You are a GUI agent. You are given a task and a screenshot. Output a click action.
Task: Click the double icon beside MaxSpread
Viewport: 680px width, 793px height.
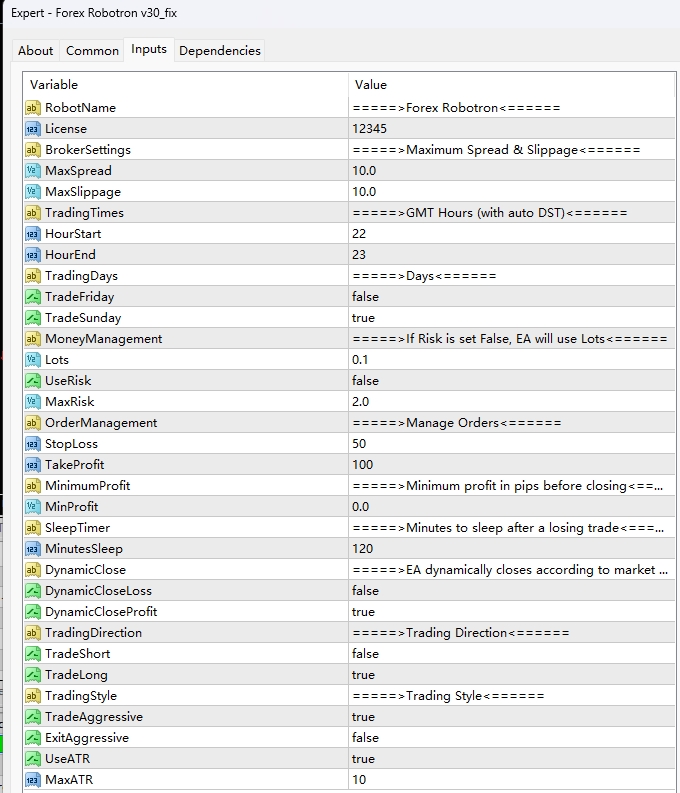(x=32, y=171)
